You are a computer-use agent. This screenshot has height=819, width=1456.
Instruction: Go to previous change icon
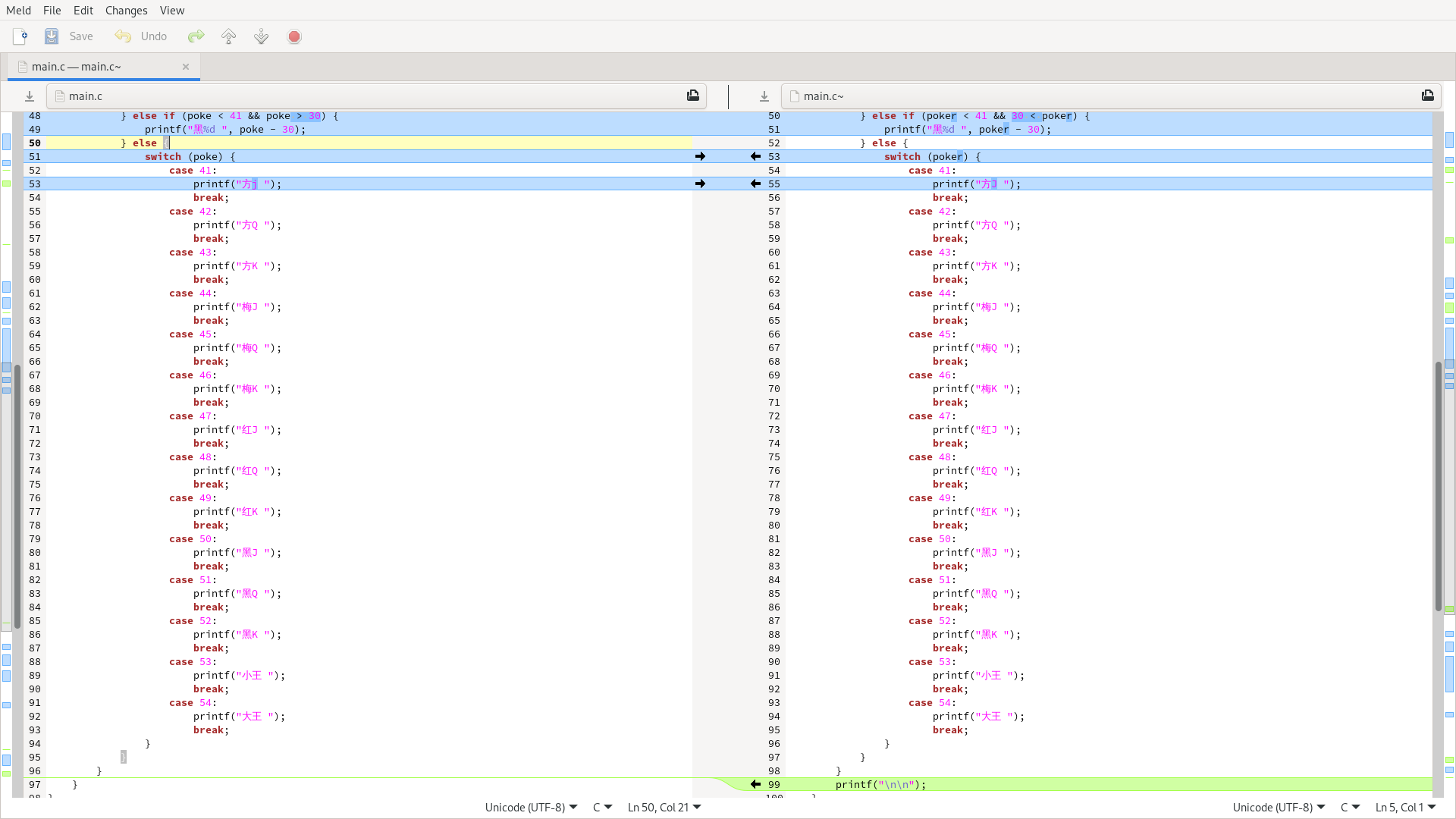pos(229,36)
